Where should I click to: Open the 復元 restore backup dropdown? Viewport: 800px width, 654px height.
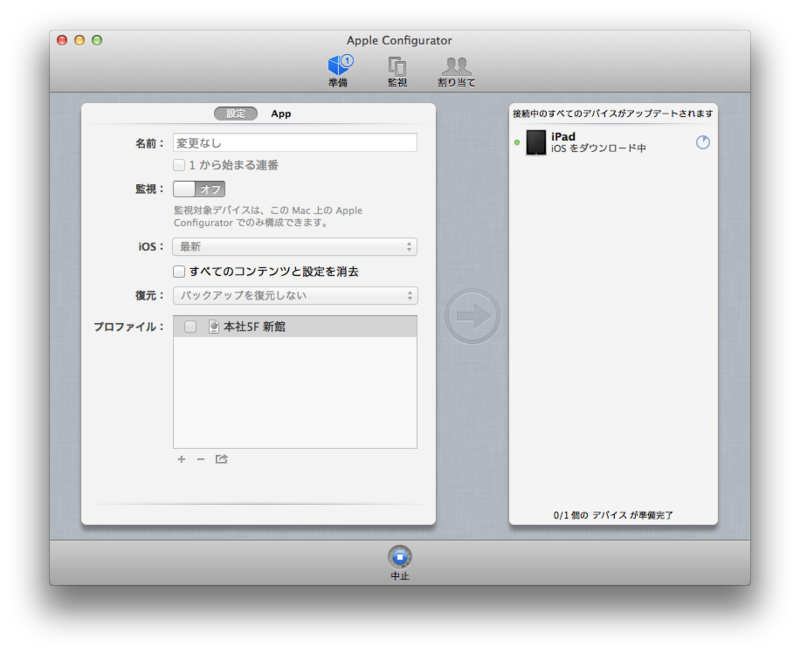click(295, 295)
